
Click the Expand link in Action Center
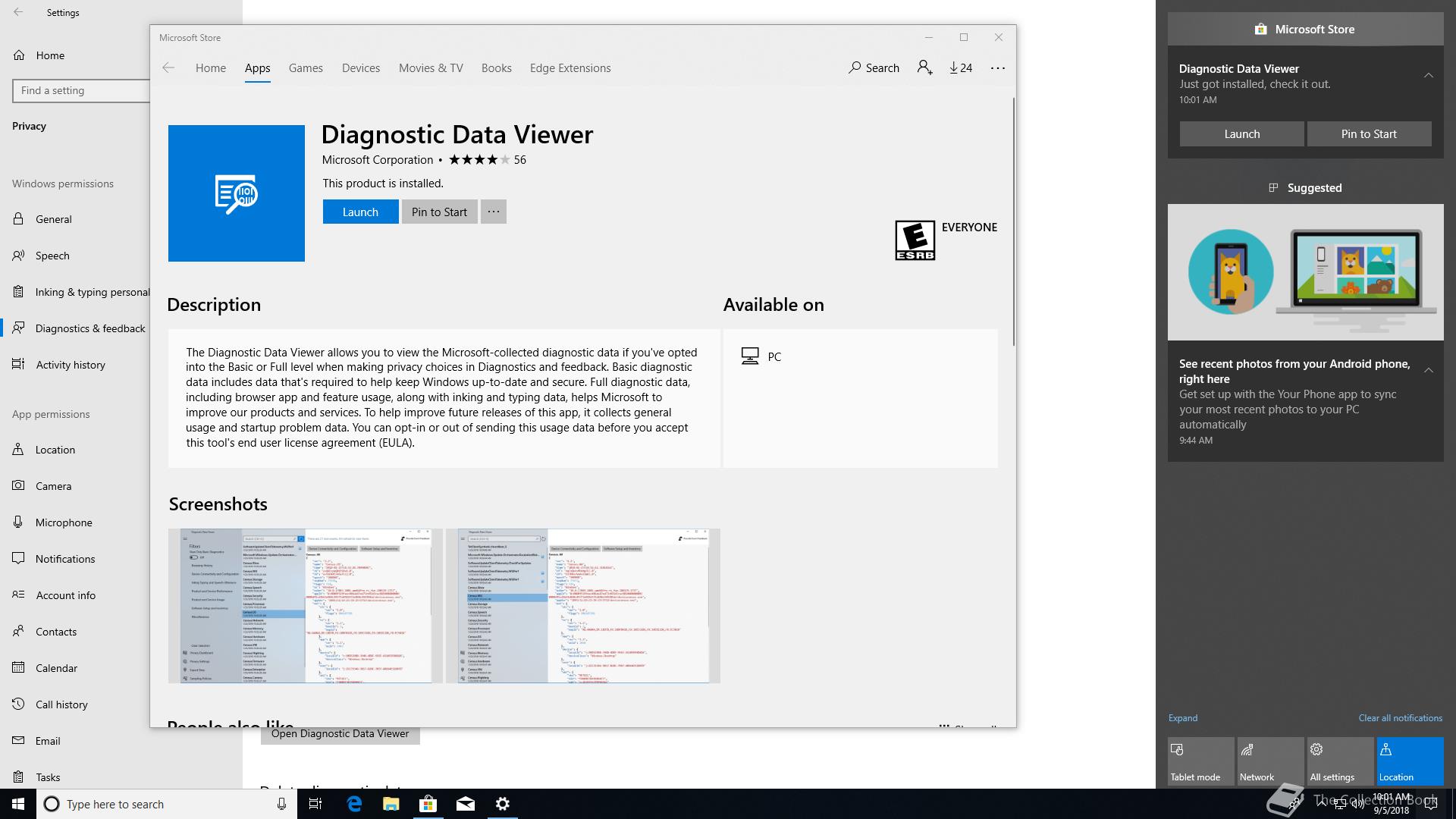[x=1183, y=717]
